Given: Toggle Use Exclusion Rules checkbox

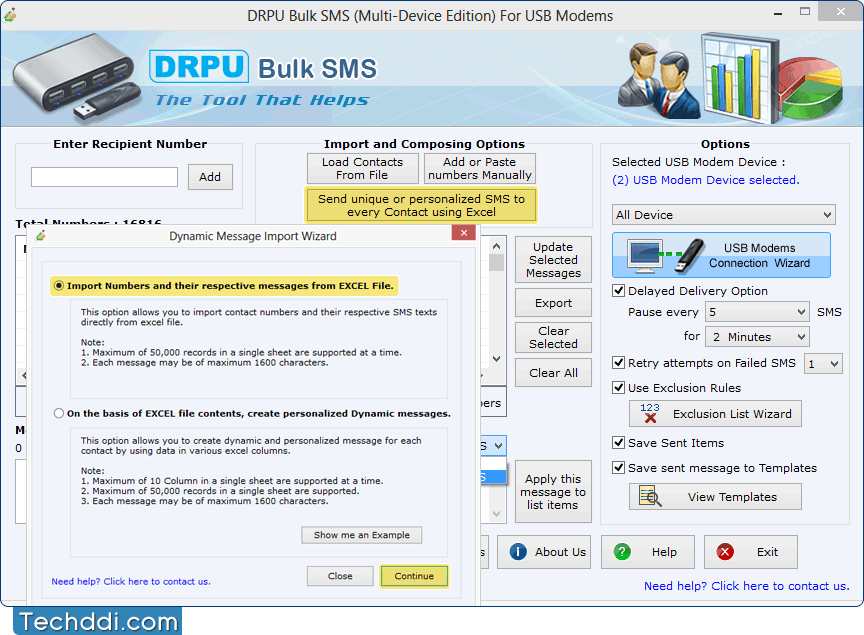Looking at the screenshot, I should (618, 388).
